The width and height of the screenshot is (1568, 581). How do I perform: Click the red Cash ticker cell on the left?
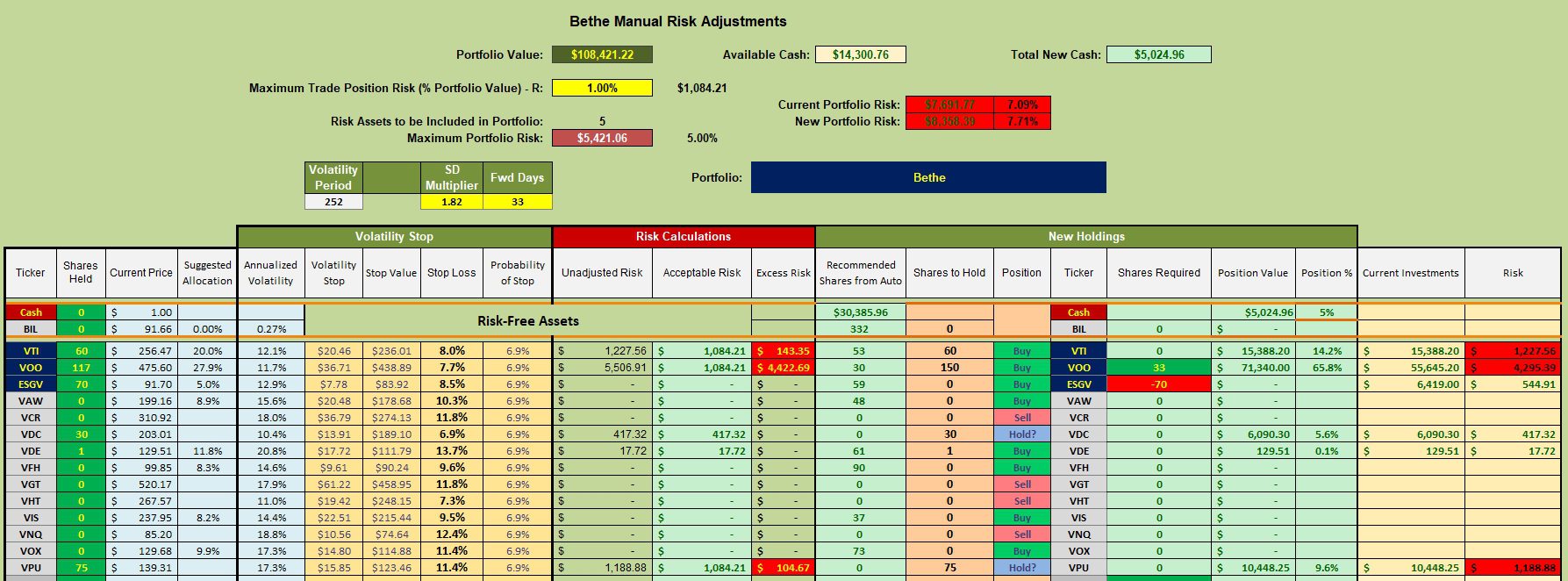point(31,312)
